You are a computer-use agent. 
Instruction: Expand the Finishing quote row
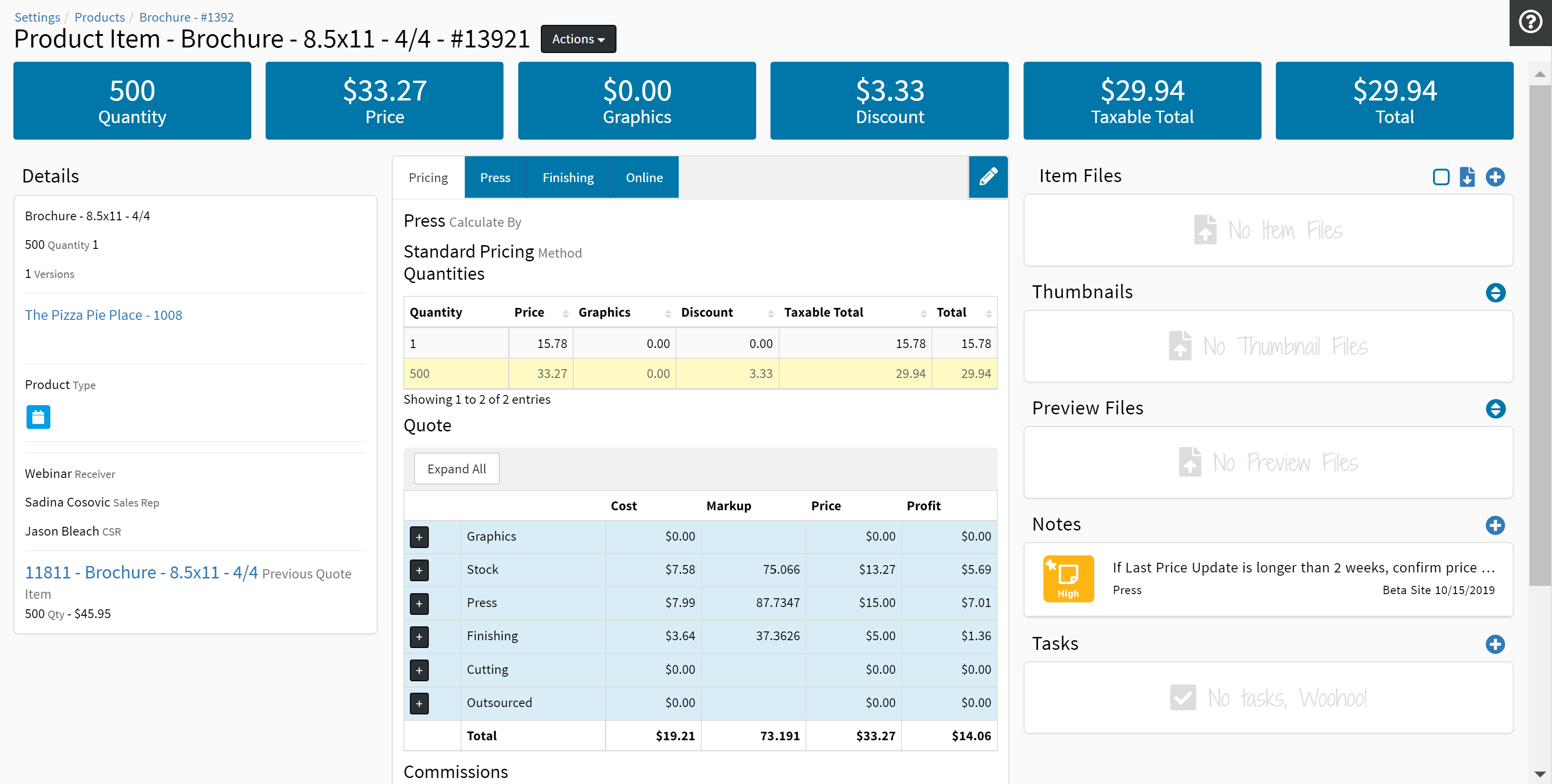419,637
